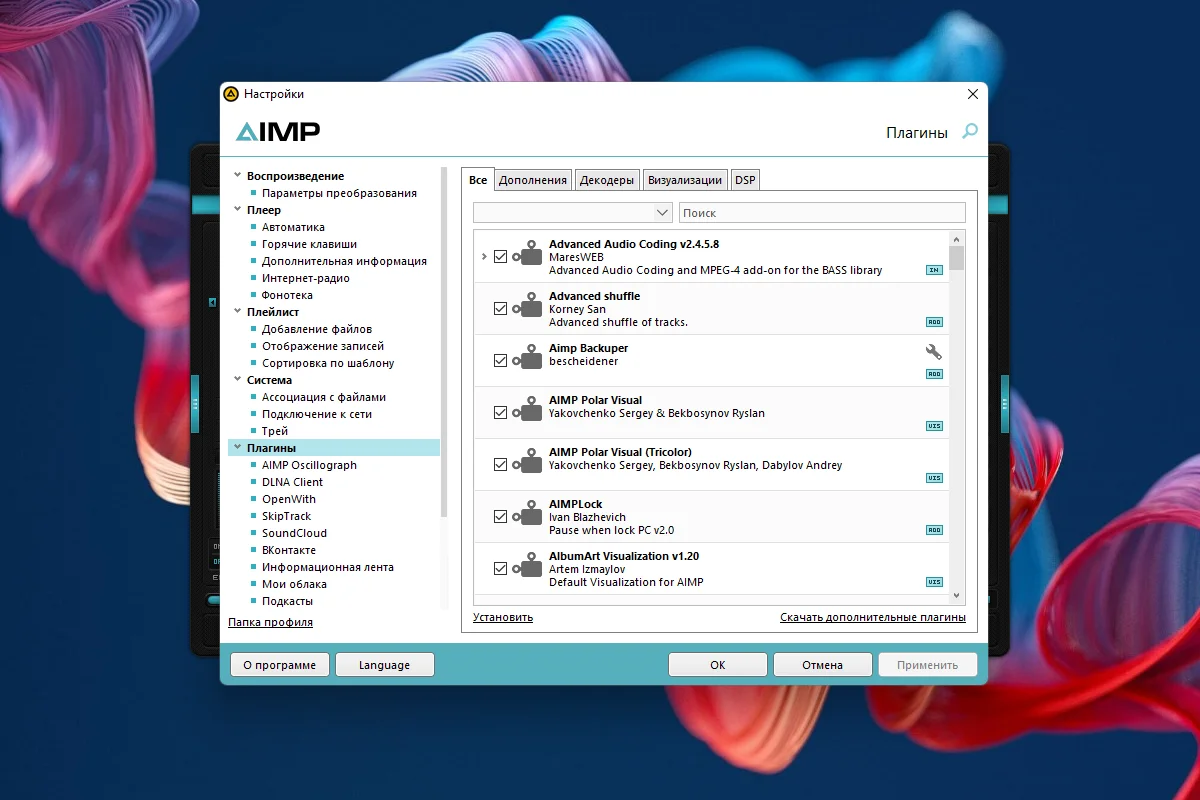Select Подкасты in the tree
Image resolution: width=1200 pixels, height=800 pixels.
pyautogui.click(x=287, y=601)
